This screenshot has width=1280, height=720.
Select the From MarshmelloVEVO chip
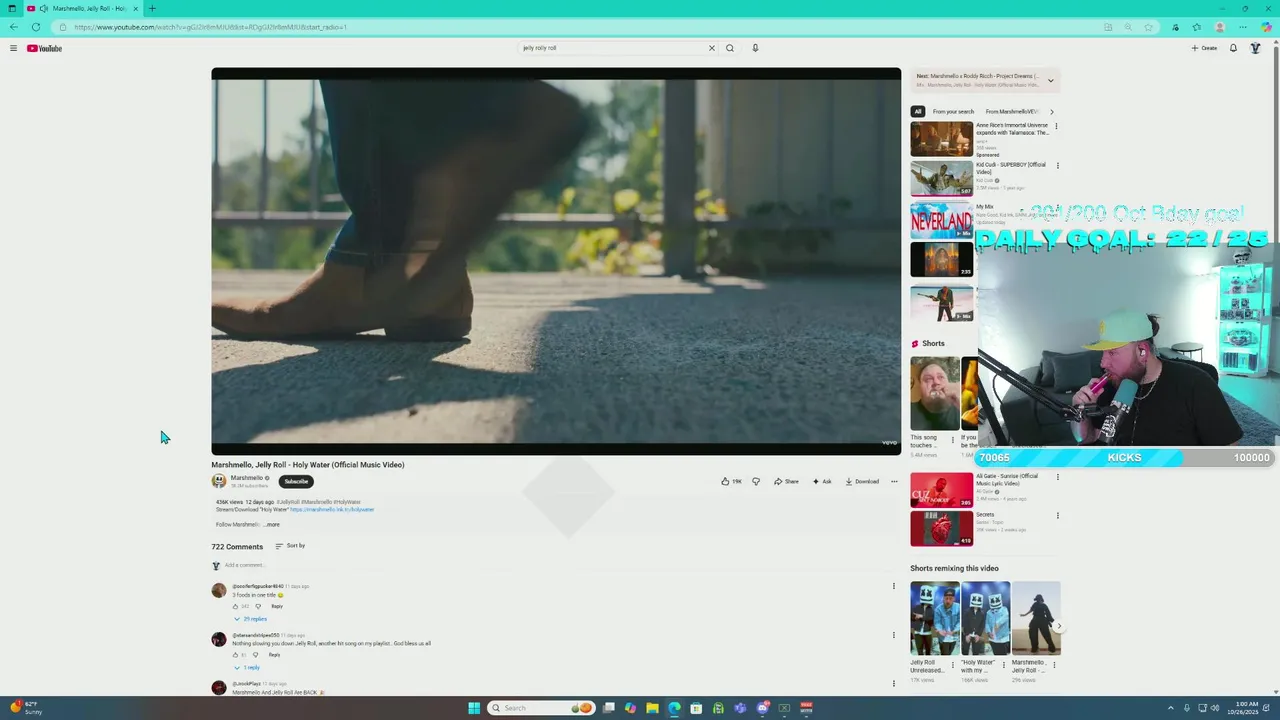click(1011, 111)
